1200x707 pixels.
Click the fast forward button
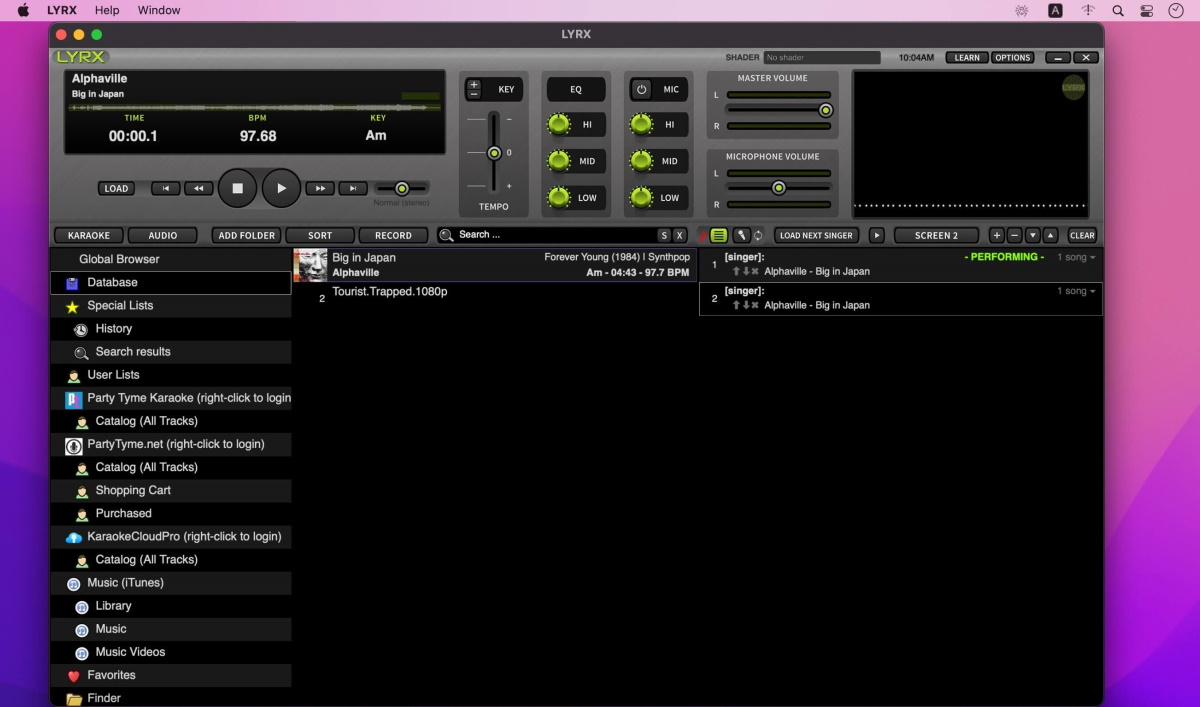[x=320, y=188]
